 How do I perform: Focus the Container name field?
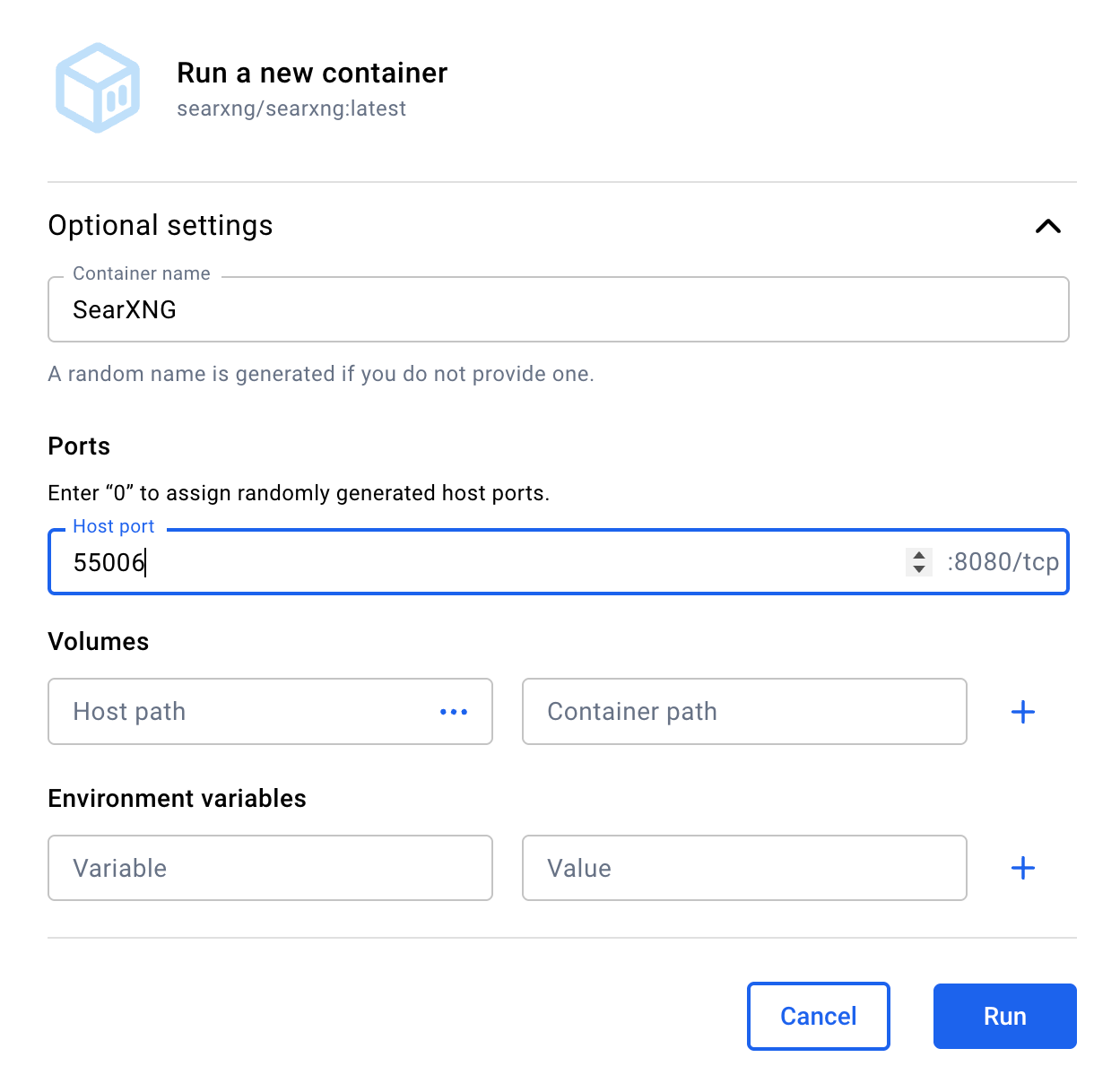click(558, 309)
